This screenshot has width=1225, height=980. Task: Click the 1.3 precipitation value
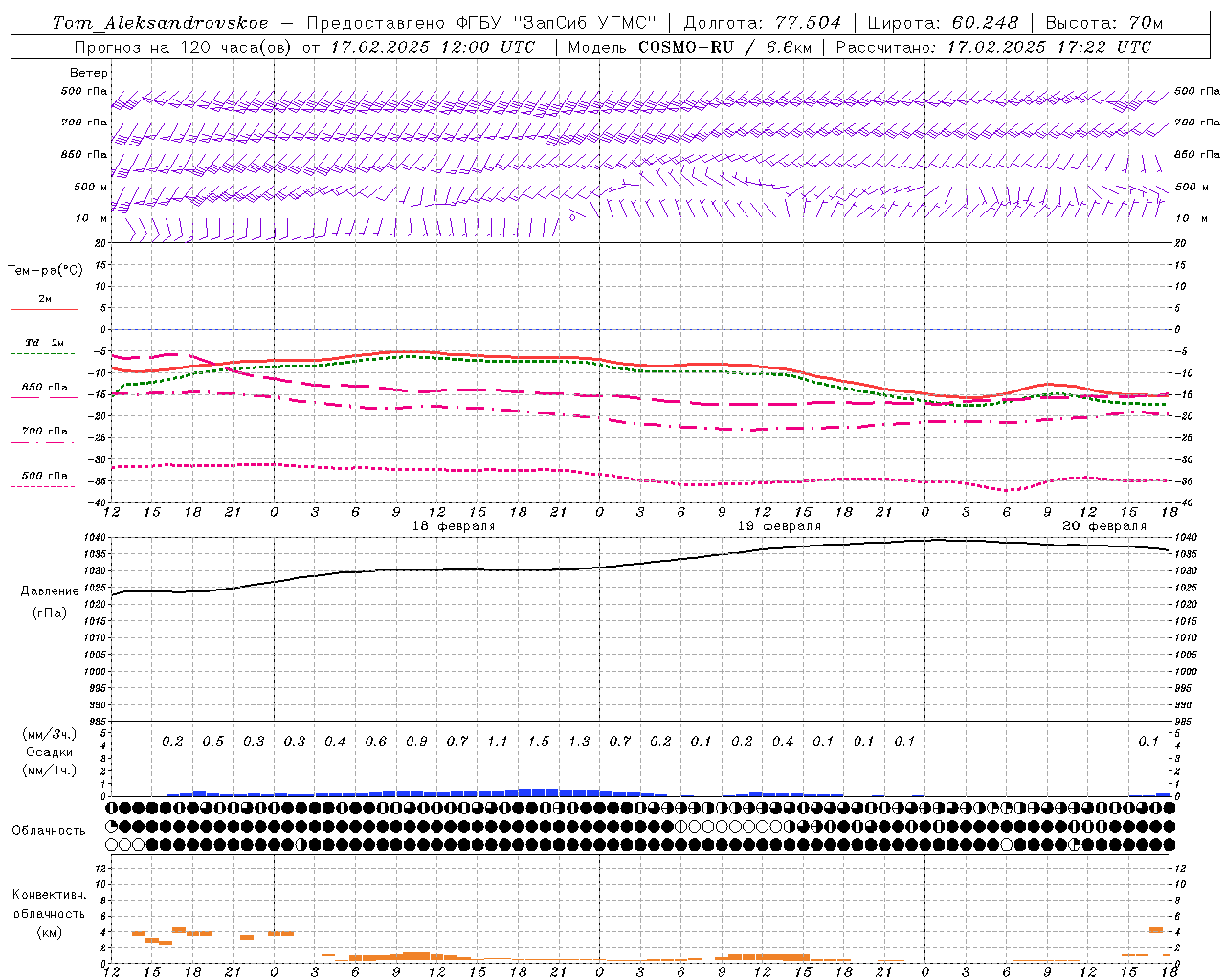pos(579,741)
